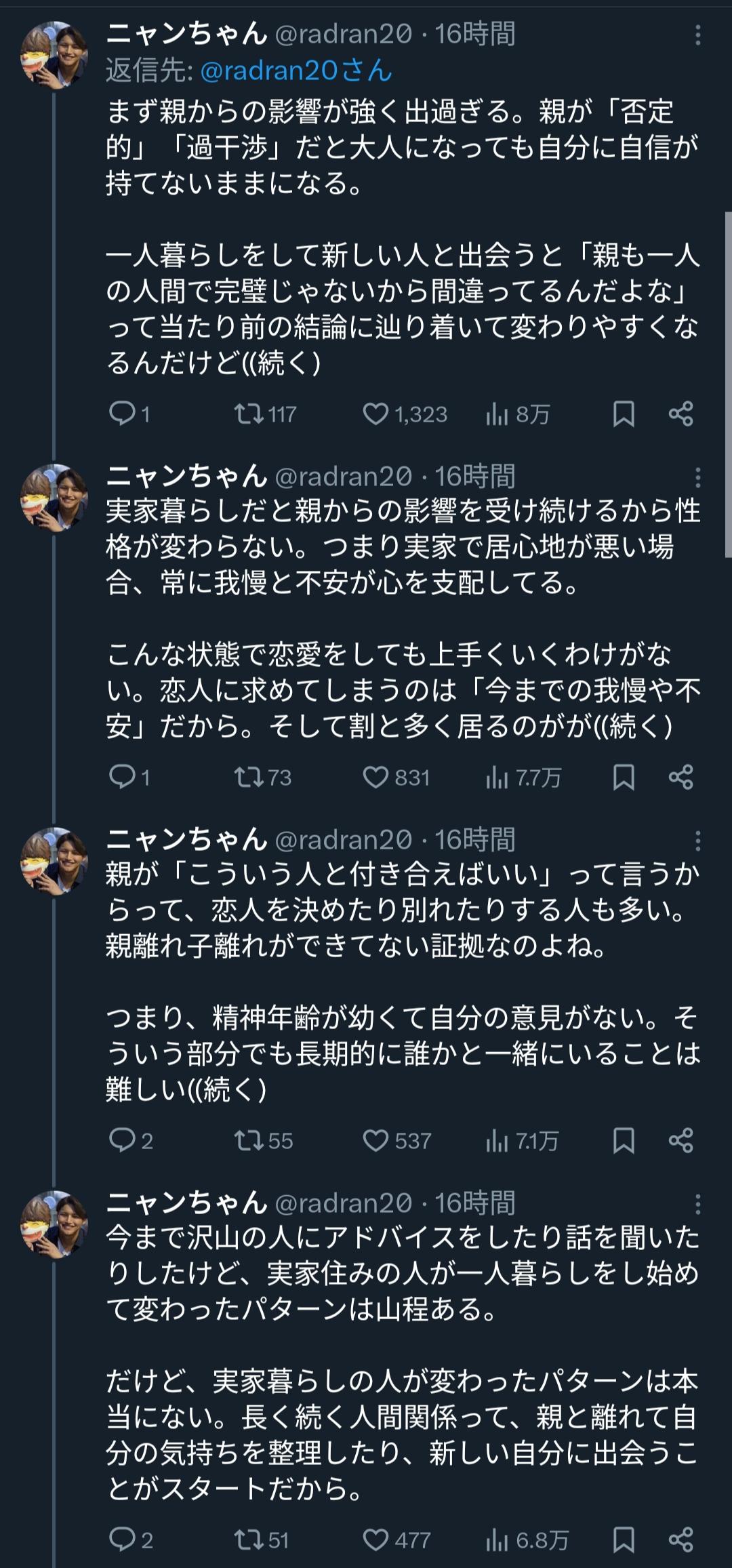Click the @radran20さん reply-to link
The width and height of the screenshot is (732, 1568).
[296, 71]
